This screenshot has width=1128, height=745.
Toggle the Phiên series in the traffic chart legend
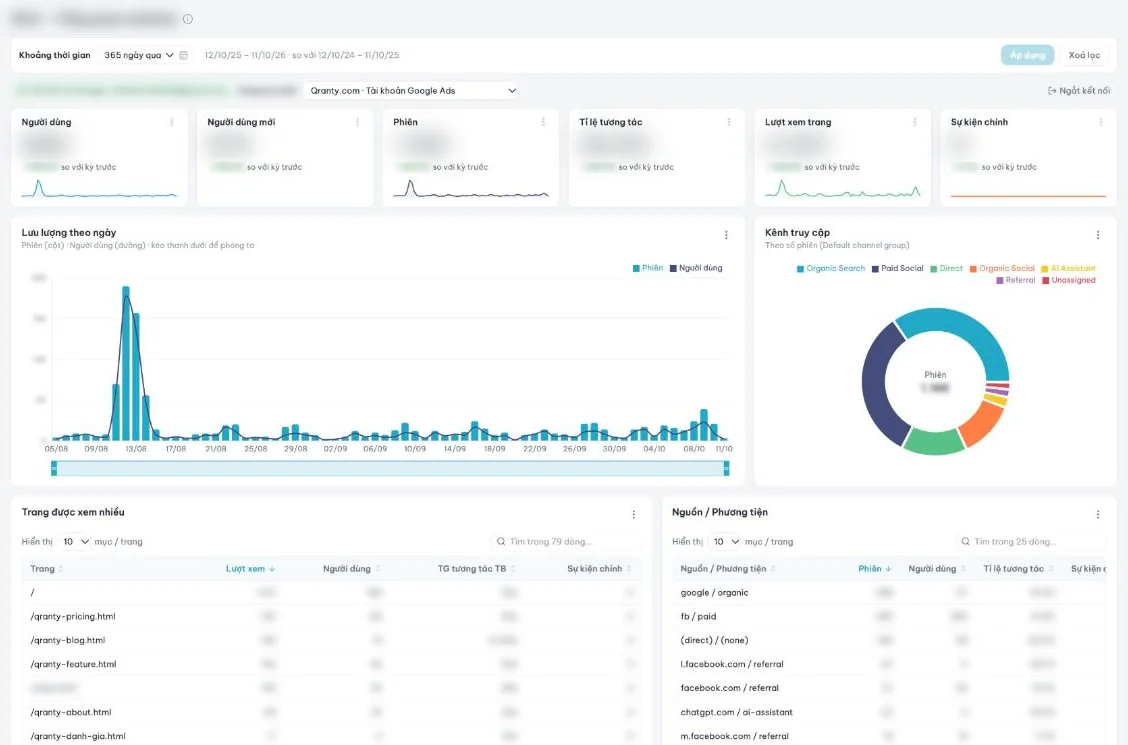click(647, 268)
